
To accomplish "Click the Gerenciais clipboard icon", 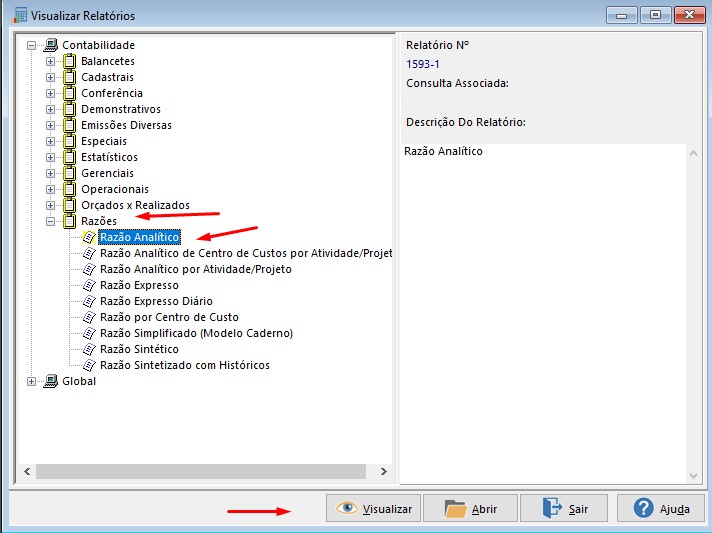I will [69, 173].
